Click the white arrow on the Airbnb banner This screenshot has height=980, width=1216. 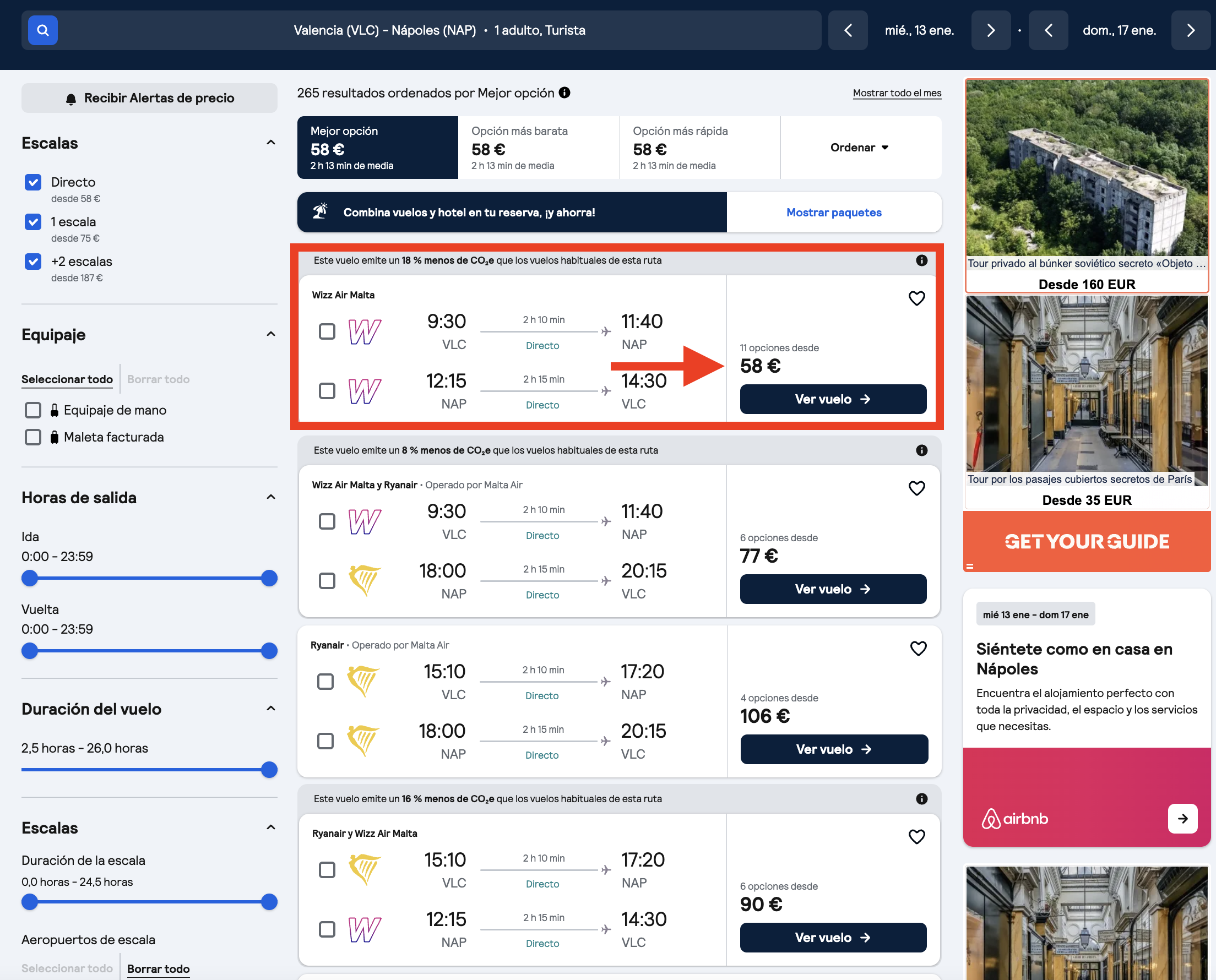(x=1183, y=819)
